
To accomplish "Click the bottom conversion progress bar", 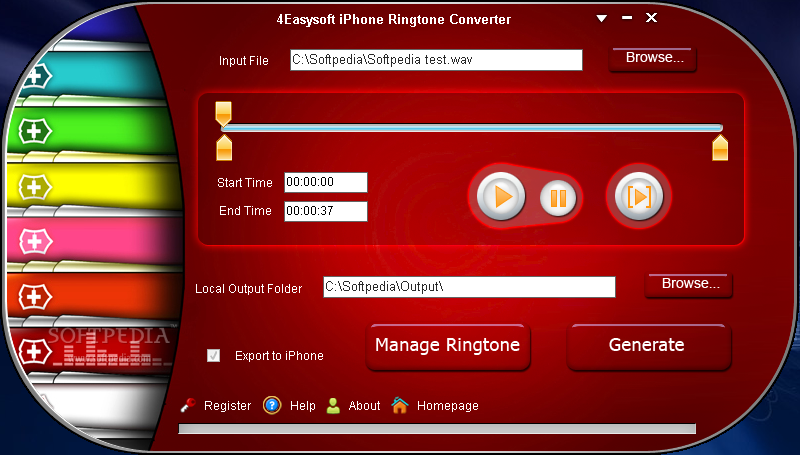I will 437,428.
